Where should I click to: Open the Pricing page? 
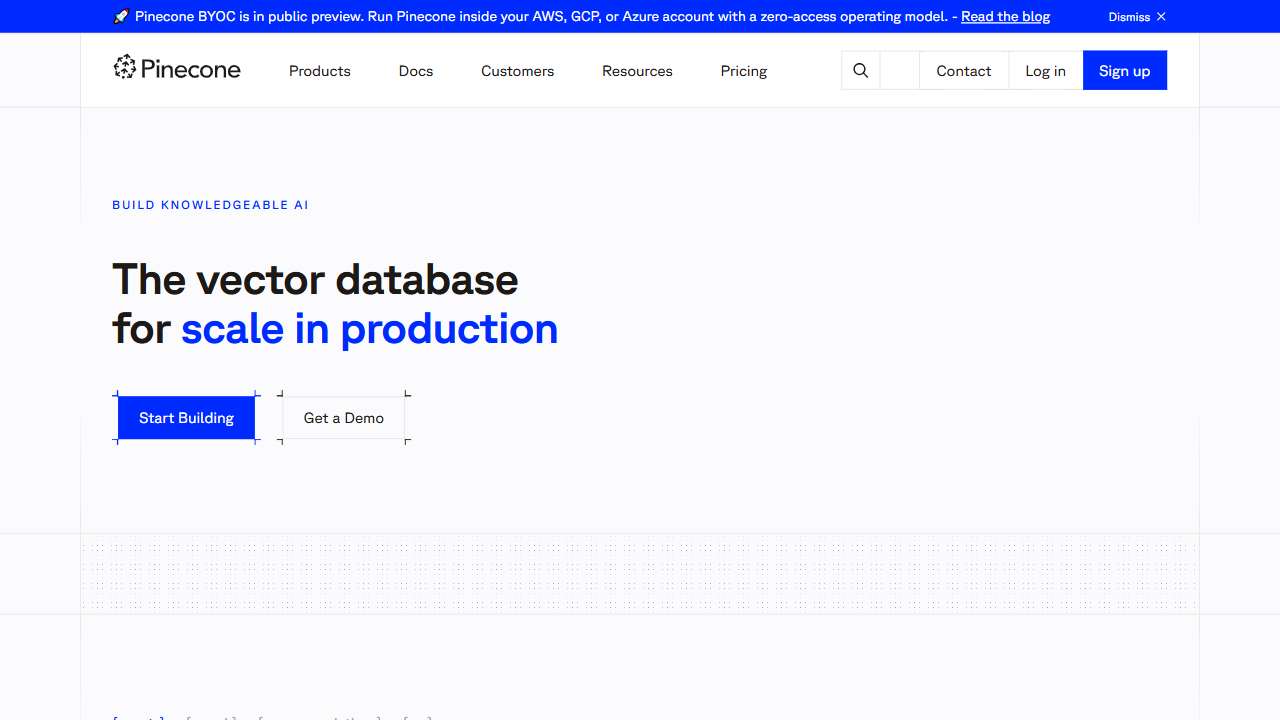744,71
